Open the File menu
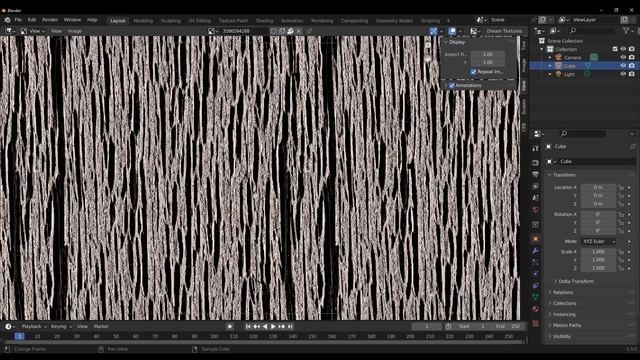Image resolution: width=640 pixels, height=360 pixels. pos(18,20)
